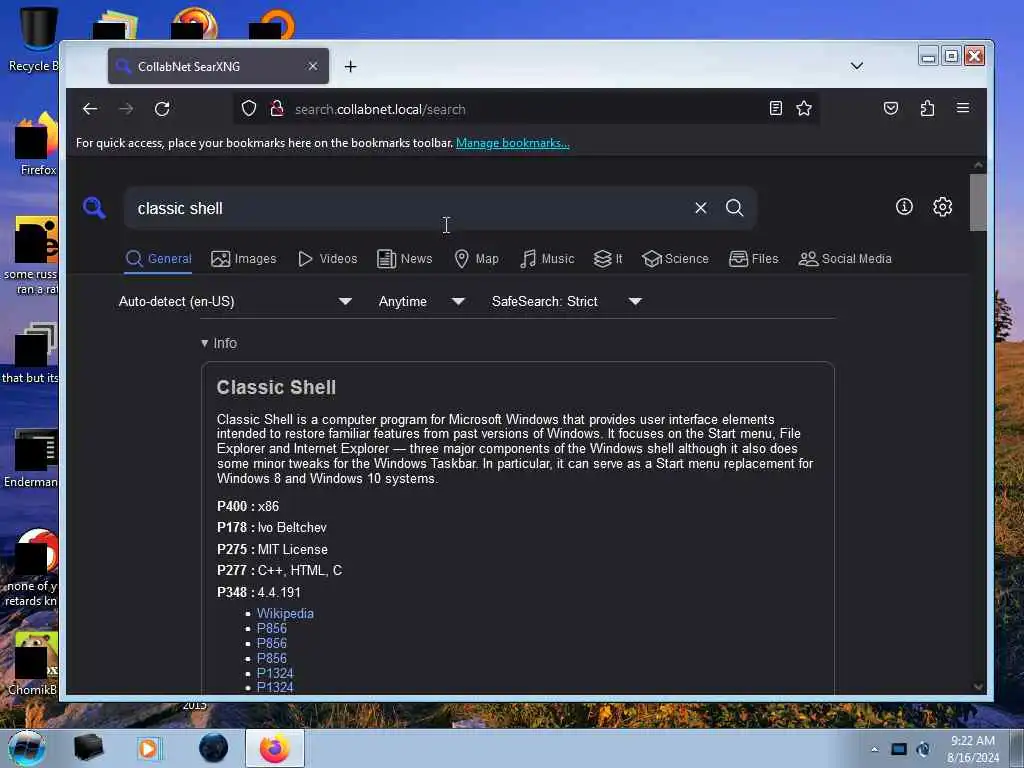Open the tracking protection shield icon
This screenshot has width=1024, height=768.
pos(249,108)
